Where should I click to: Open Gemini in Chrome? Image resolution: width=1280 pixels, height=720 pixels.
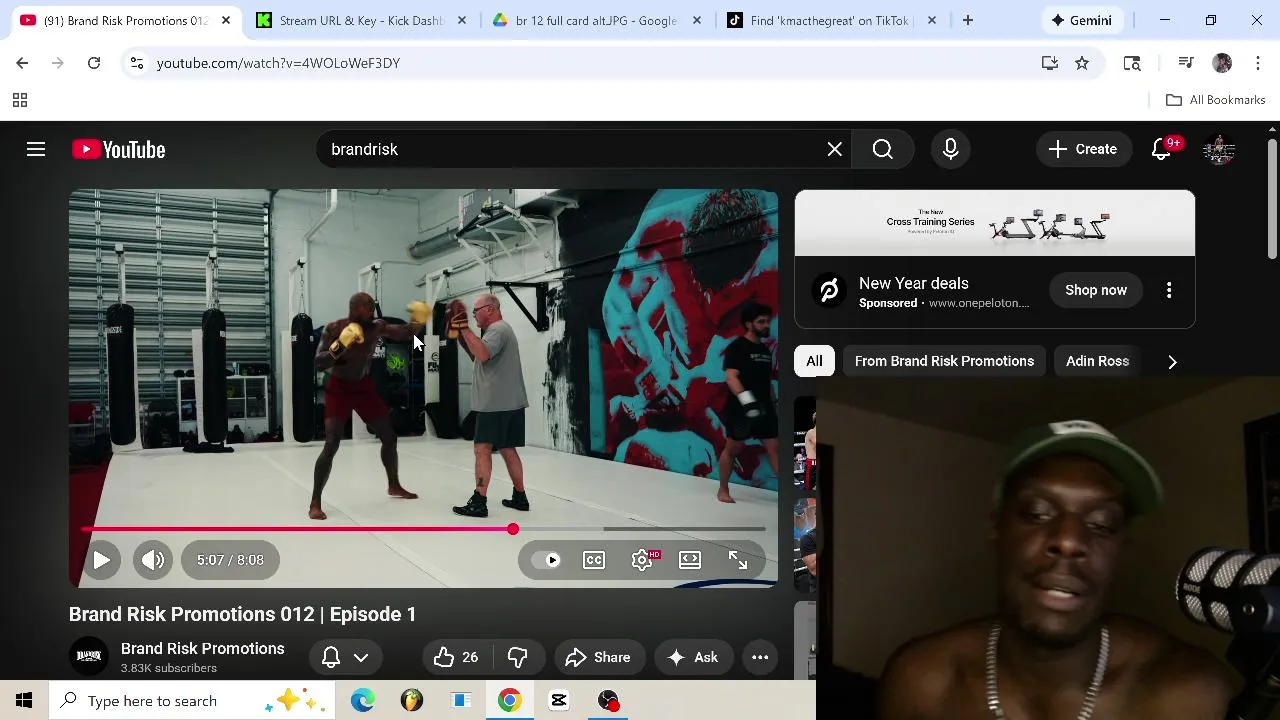pyautogui.click(x=1081, y=20)
